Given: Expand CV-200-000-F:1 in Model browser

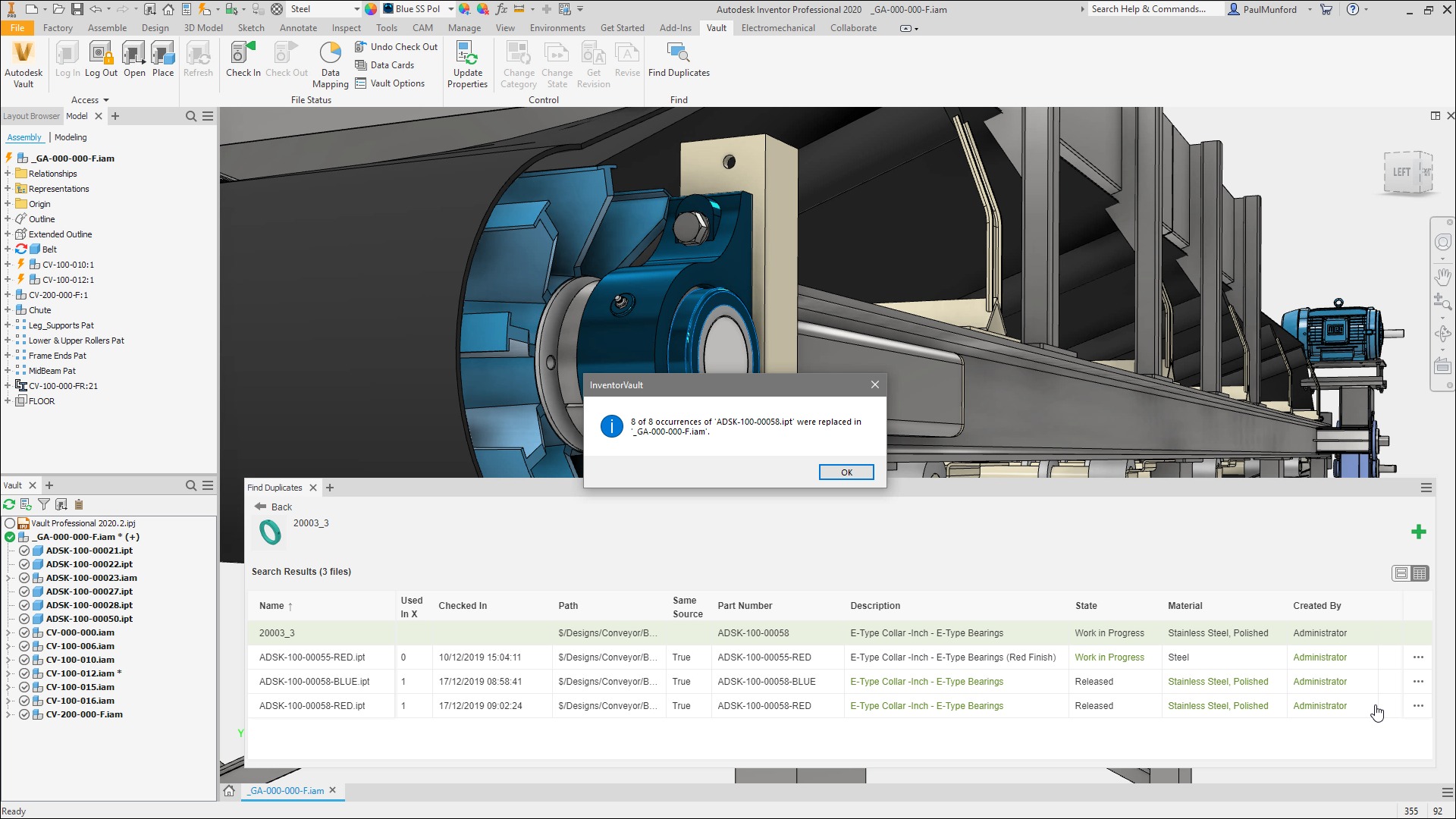Looking at the screenshot, I should 8,295.
